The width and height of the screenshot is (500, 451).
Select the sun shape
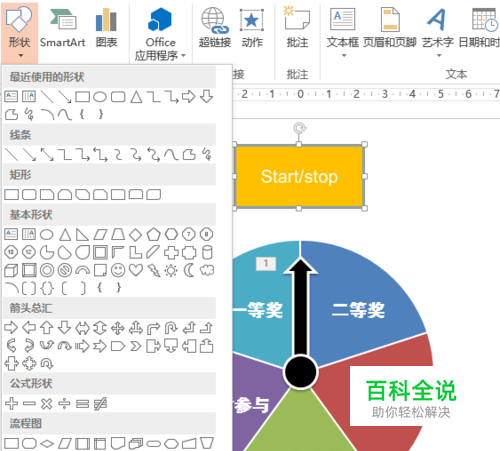[x=171, y=270]
